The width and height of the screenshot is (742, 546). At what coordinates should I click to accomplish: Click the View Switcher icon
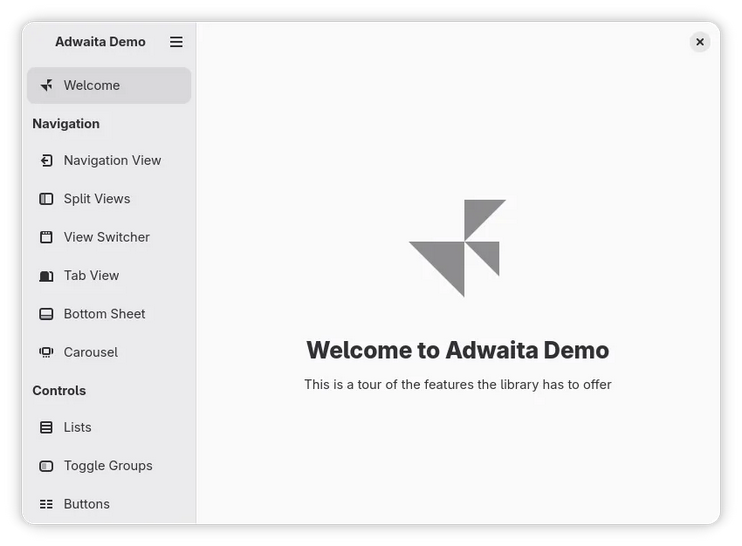[46, 237]
